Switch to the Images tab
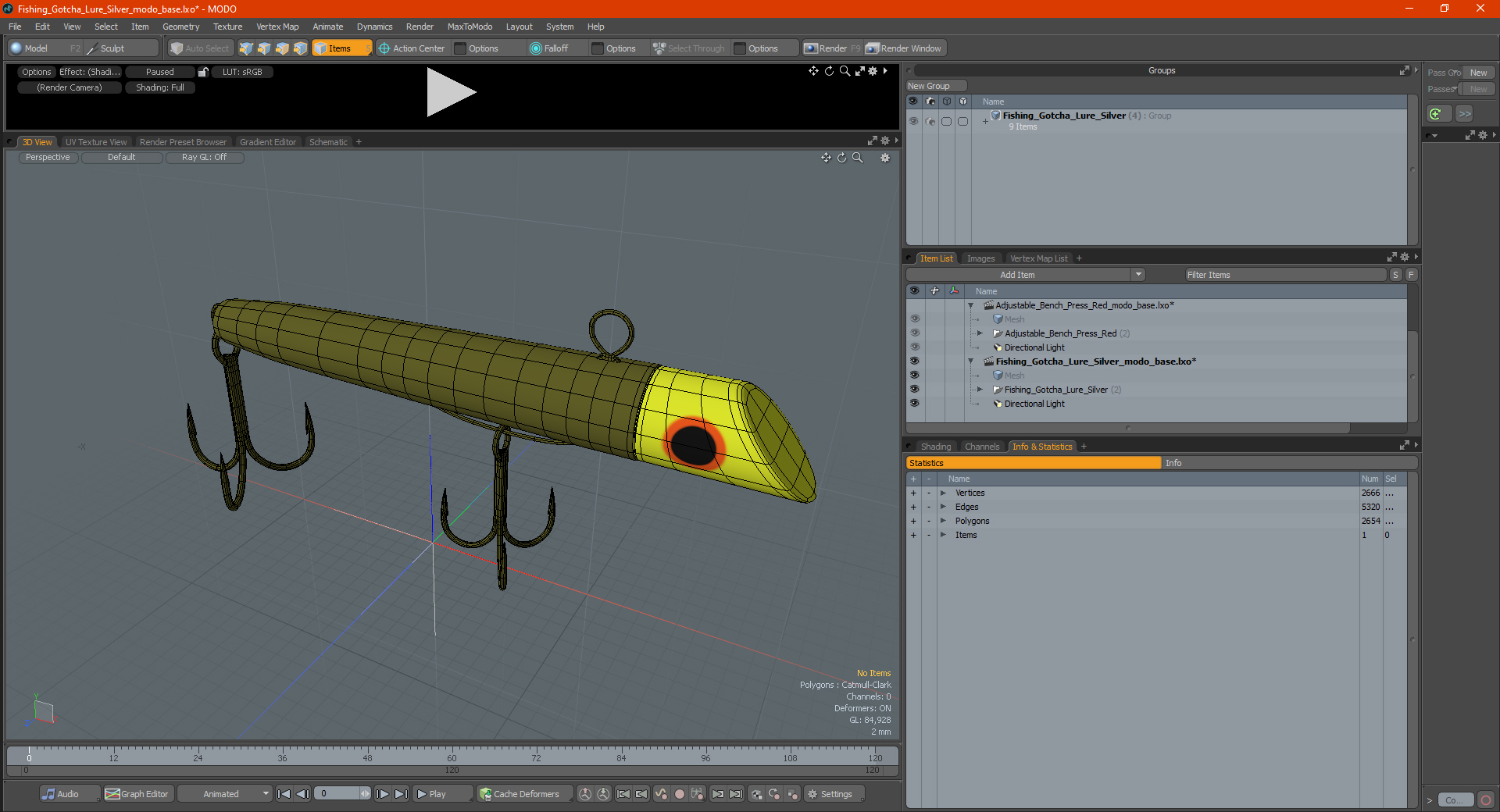The image size is (1500, 812). tap(980, 258)
